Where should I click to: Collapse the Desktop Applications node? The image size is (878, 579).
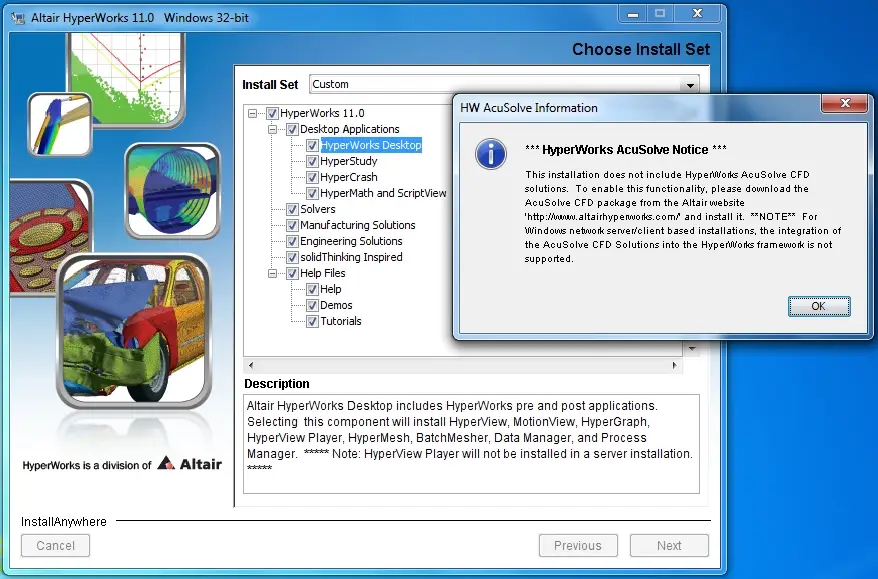tap(273, 129)
